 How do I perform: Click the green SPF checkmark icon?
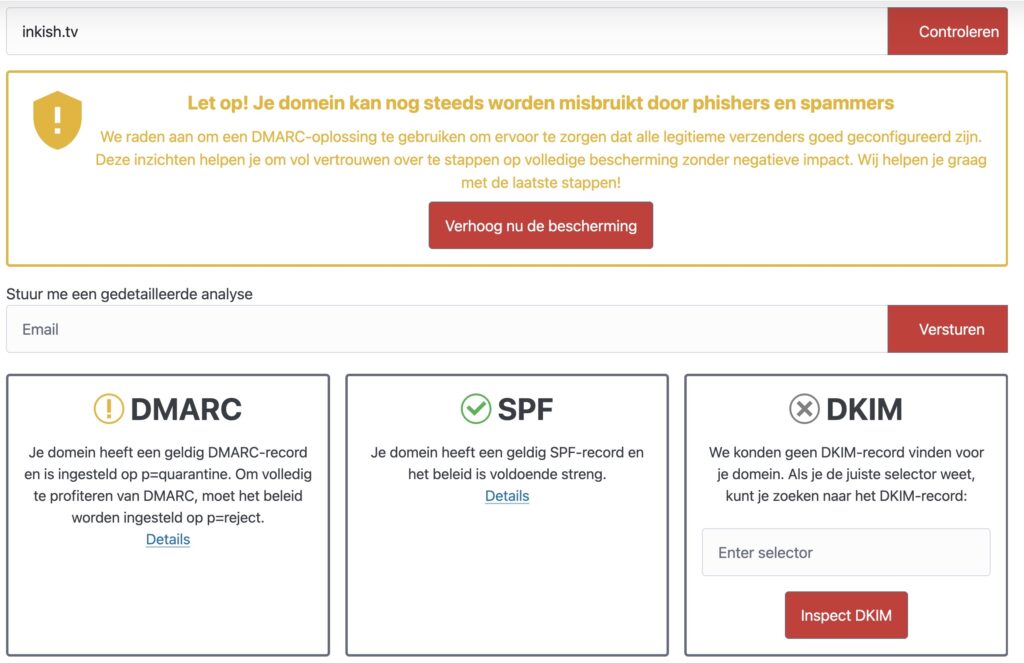click(475, 408)
